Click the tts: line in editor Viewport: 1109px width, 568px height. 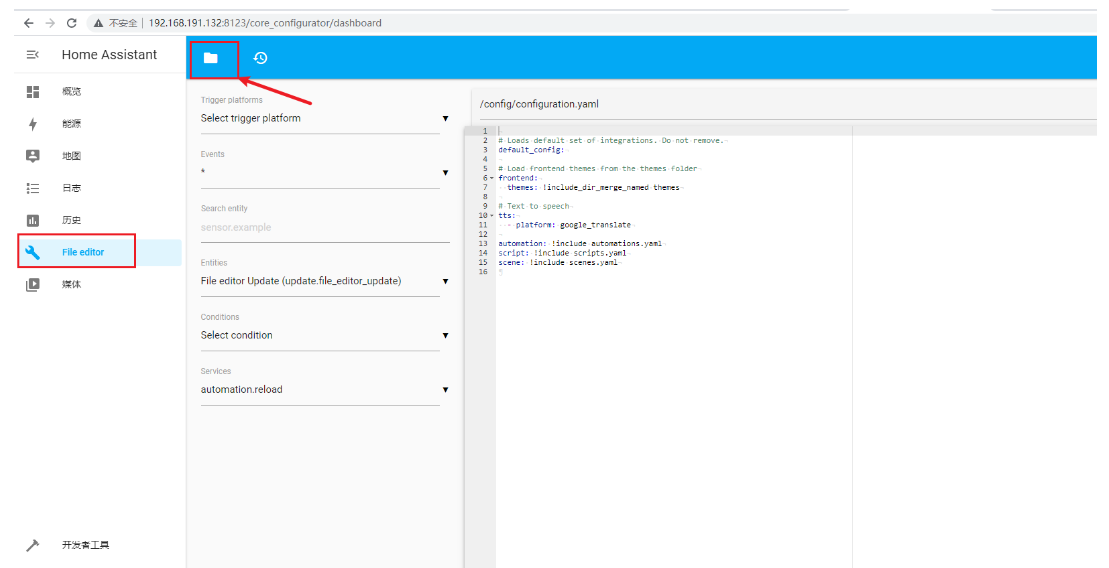pyautogui.click(x=507, y=216)
